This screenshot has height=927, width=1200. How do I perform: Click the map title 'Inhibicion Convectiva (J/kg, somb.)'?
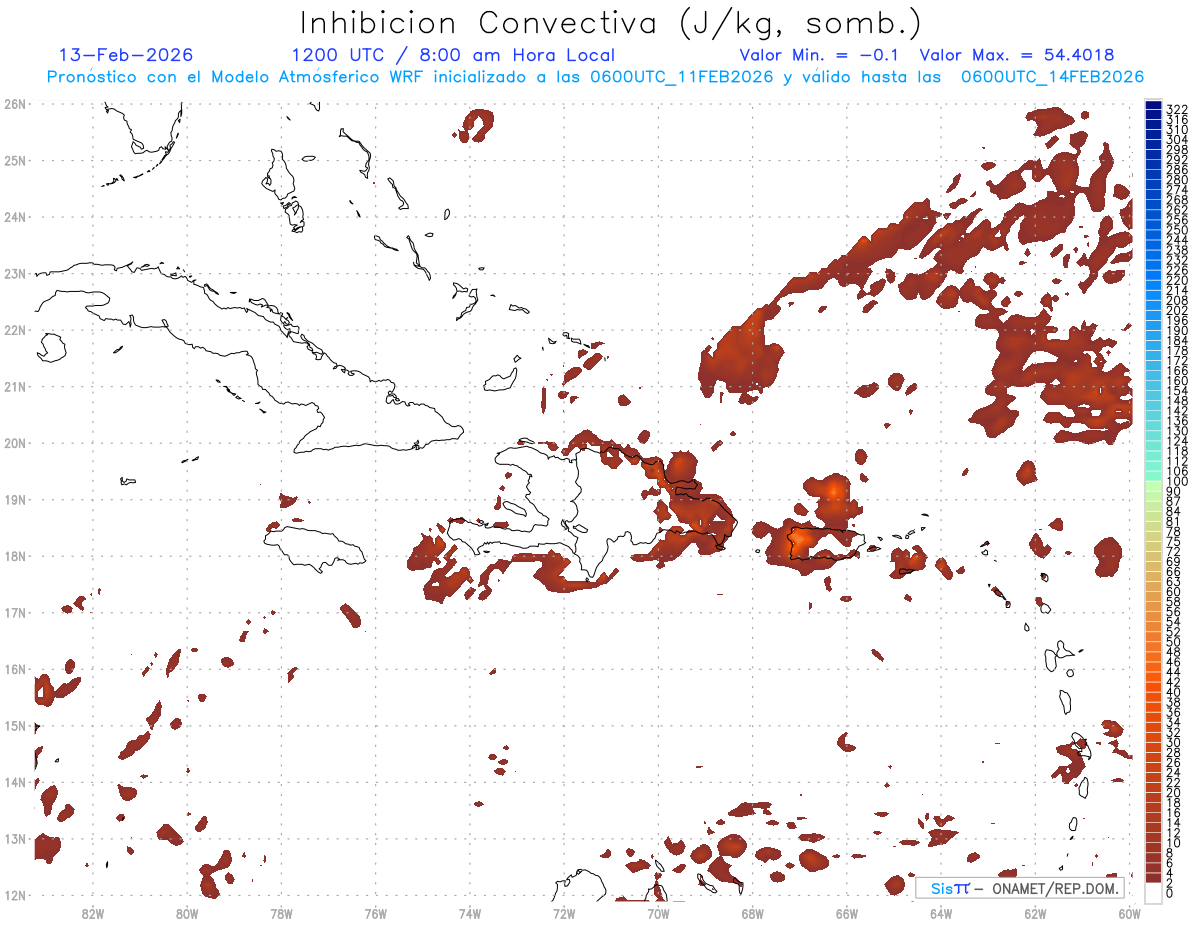click(611, 23)
